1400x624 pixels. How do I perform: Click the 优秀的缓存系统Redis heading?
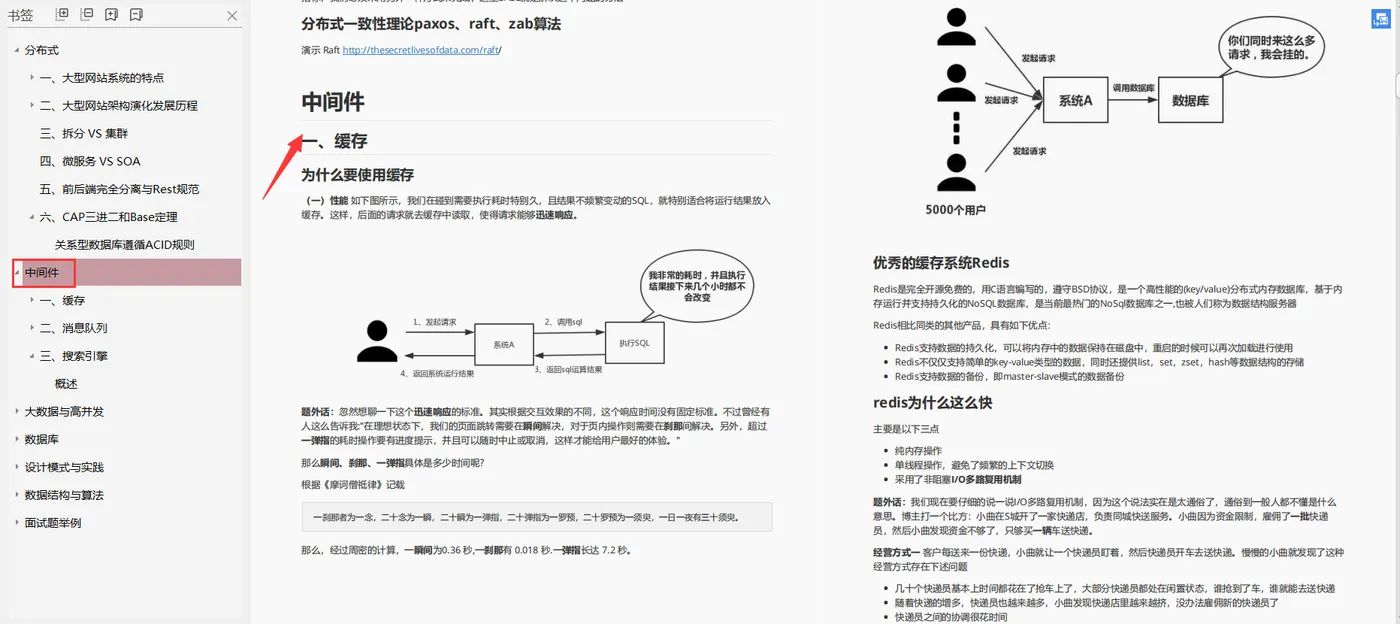click(x=941, y=263)
